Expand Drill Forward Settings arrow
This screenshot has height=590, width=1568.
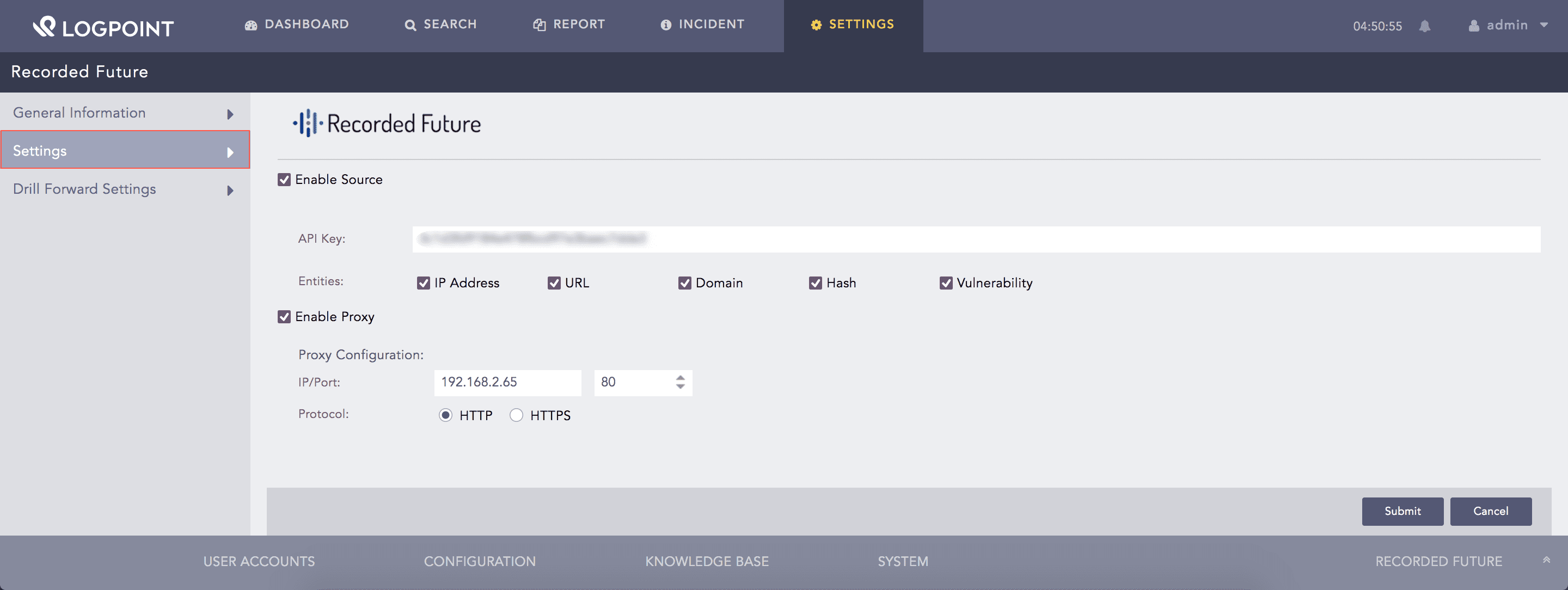point(230,190)
